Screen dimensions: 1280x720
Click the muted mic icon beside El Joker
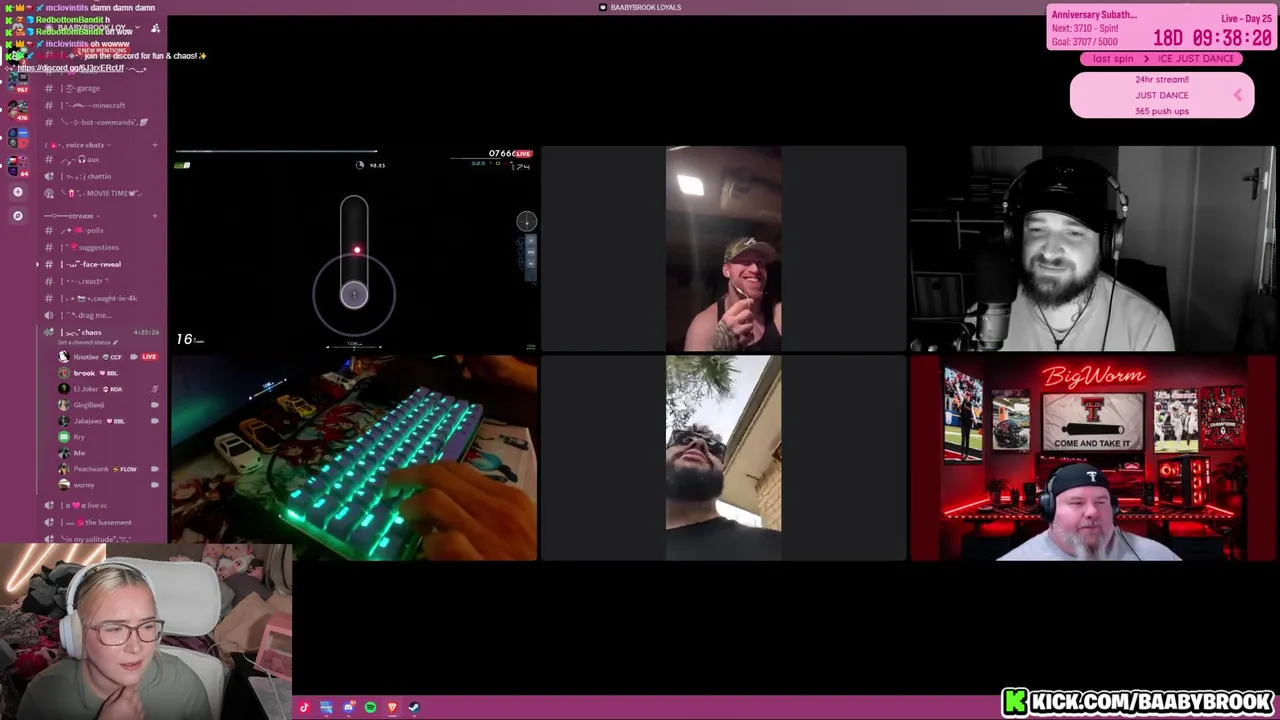pos(154,389)
